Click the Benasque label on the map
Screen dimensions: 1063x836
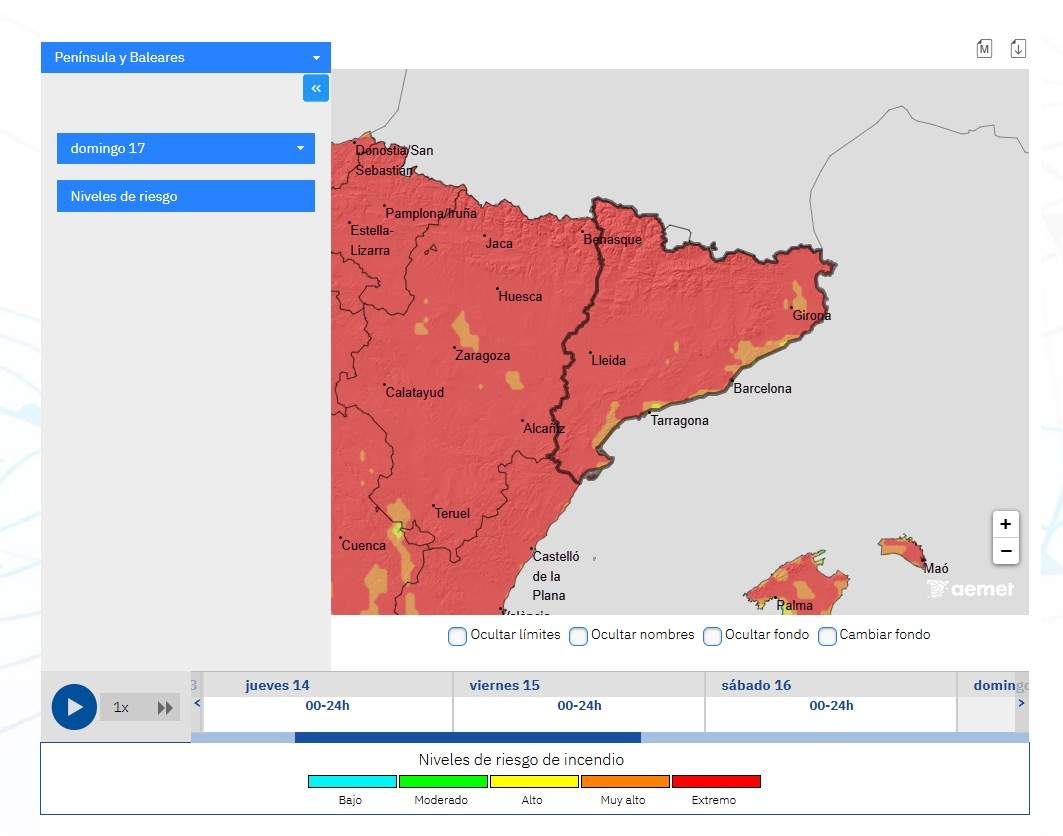pos(612,239)
